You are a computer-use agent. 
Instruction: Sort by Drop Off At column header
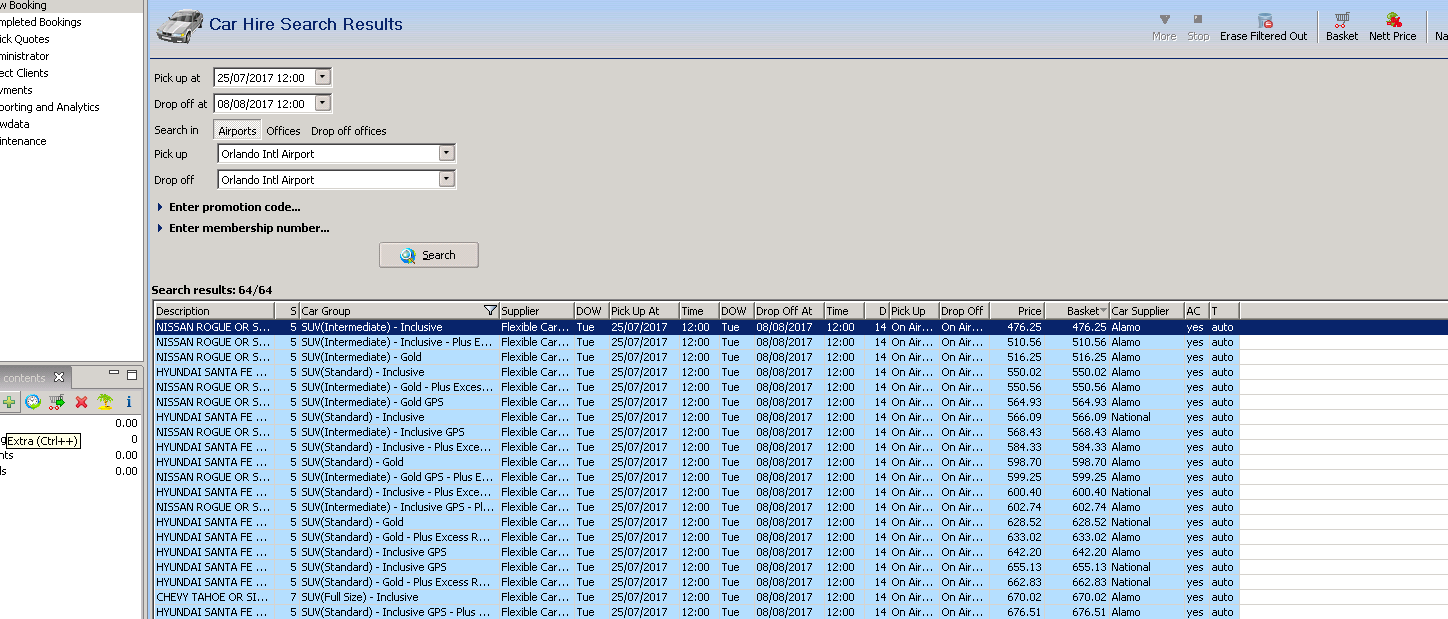[789, 311]
